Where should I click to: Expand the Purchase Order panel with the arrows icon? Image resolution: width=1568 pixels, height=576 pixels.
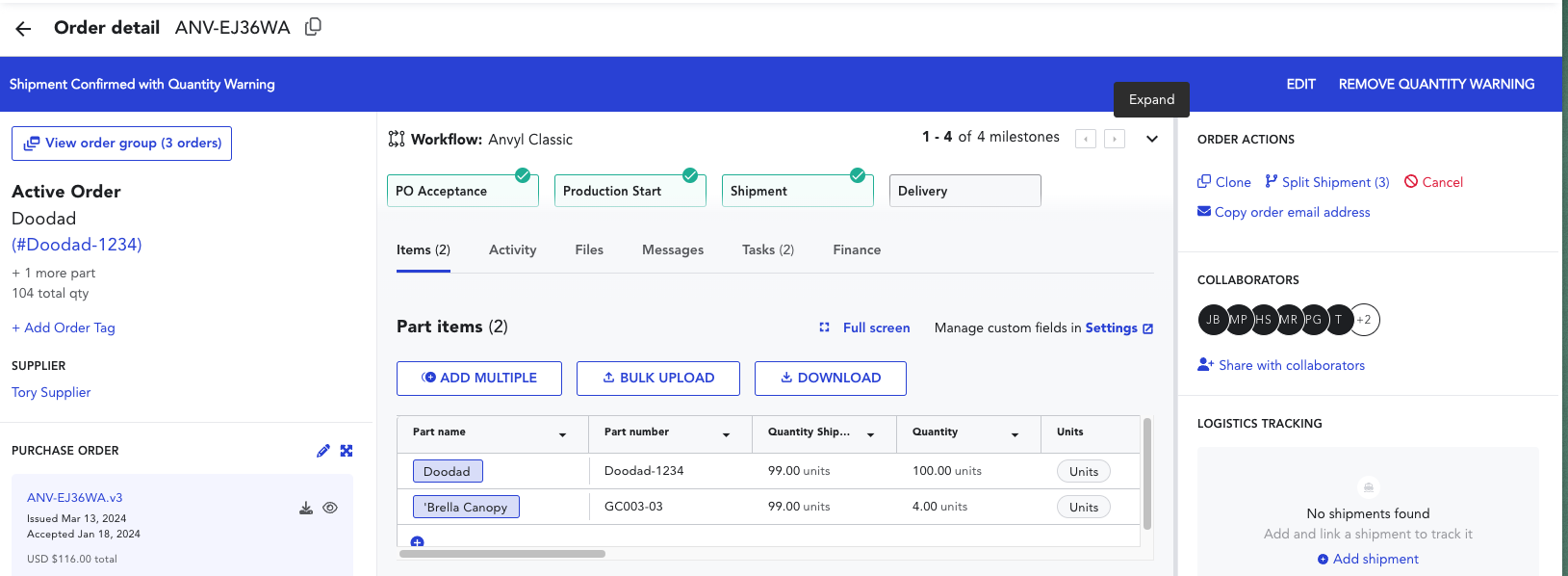pos(347,451)
